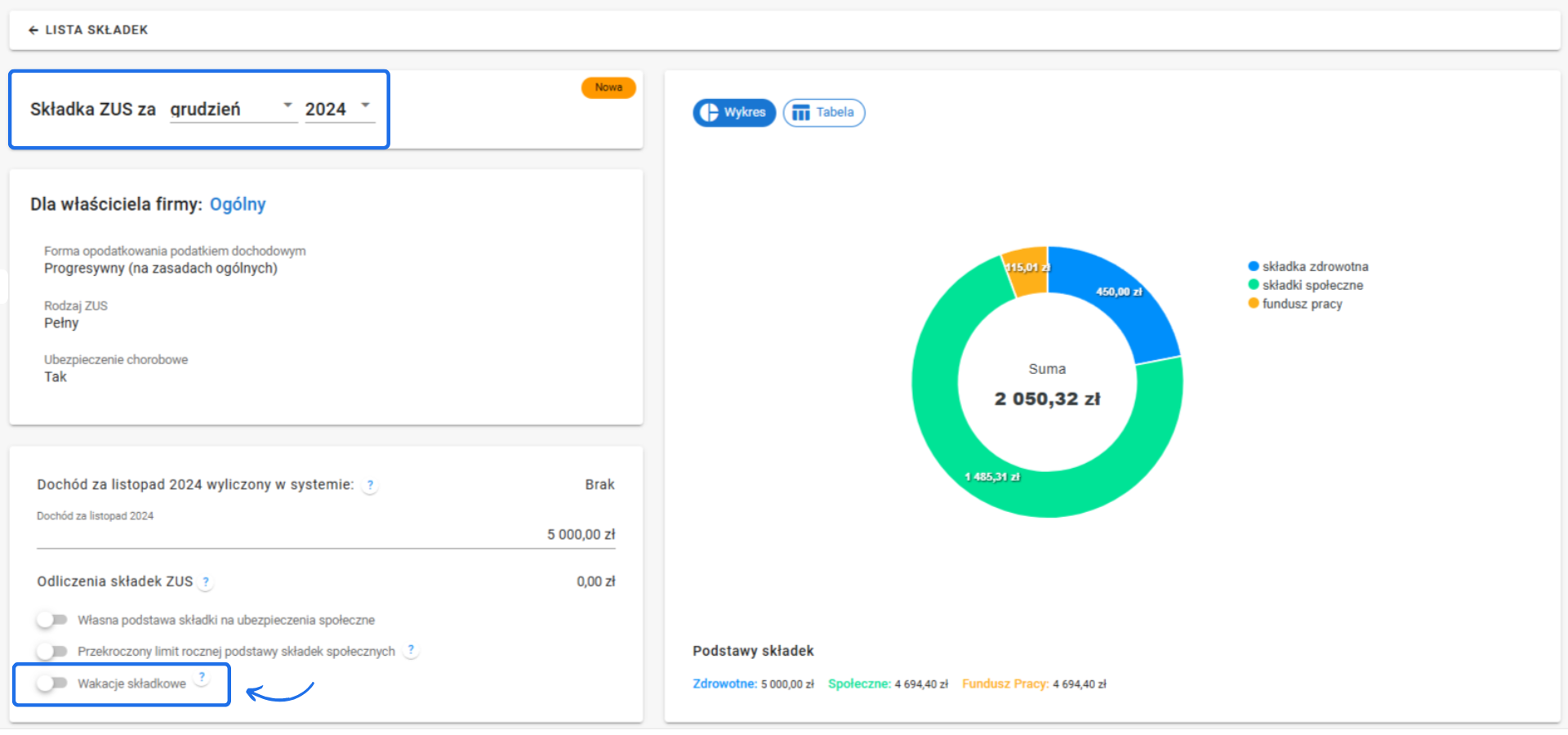This screenshot has width=1568, height=735.
Task: Go back to Lista składek
Action: 96,30
